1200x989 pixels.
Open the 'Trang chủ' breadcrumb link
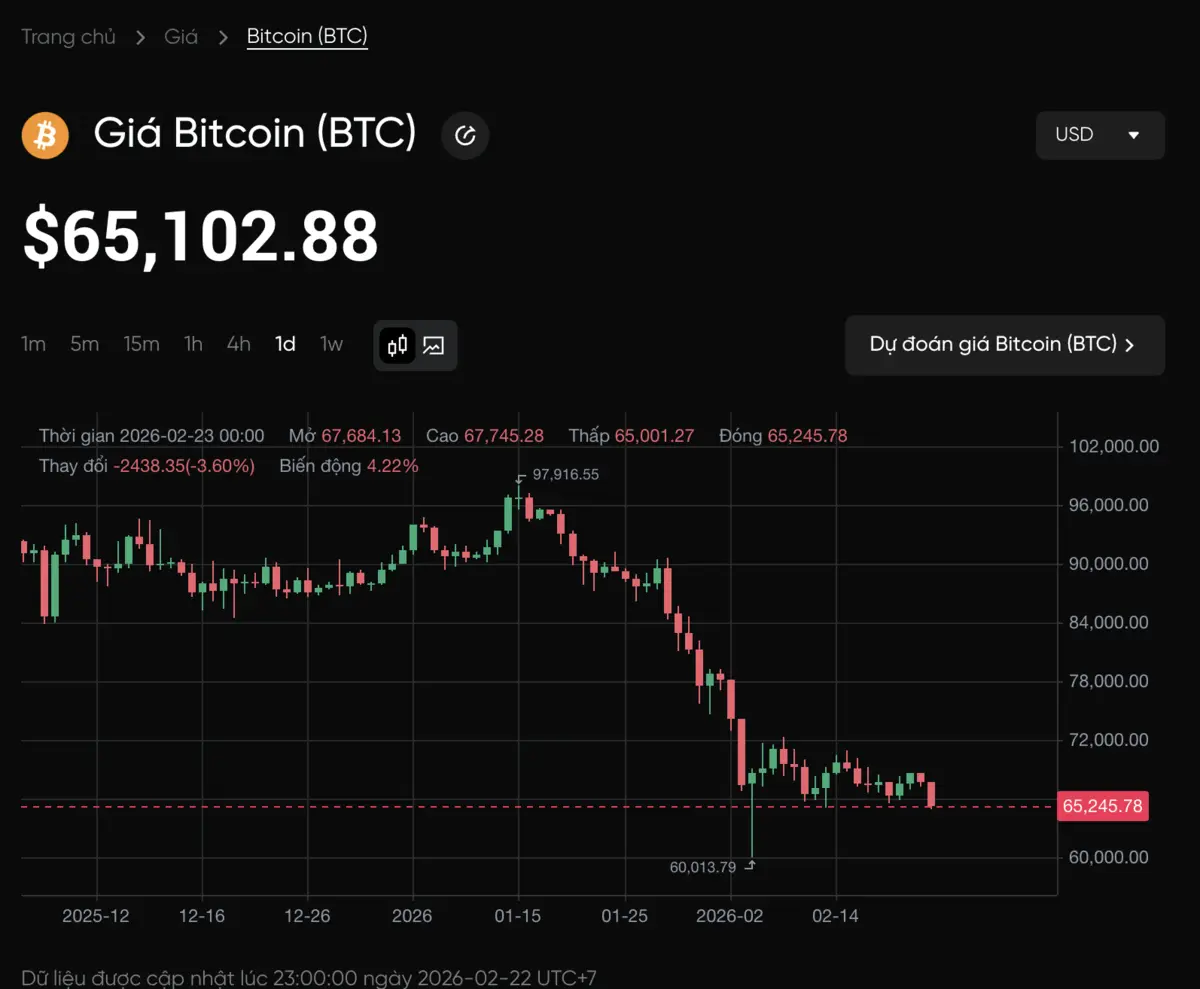tap(68, 36)
